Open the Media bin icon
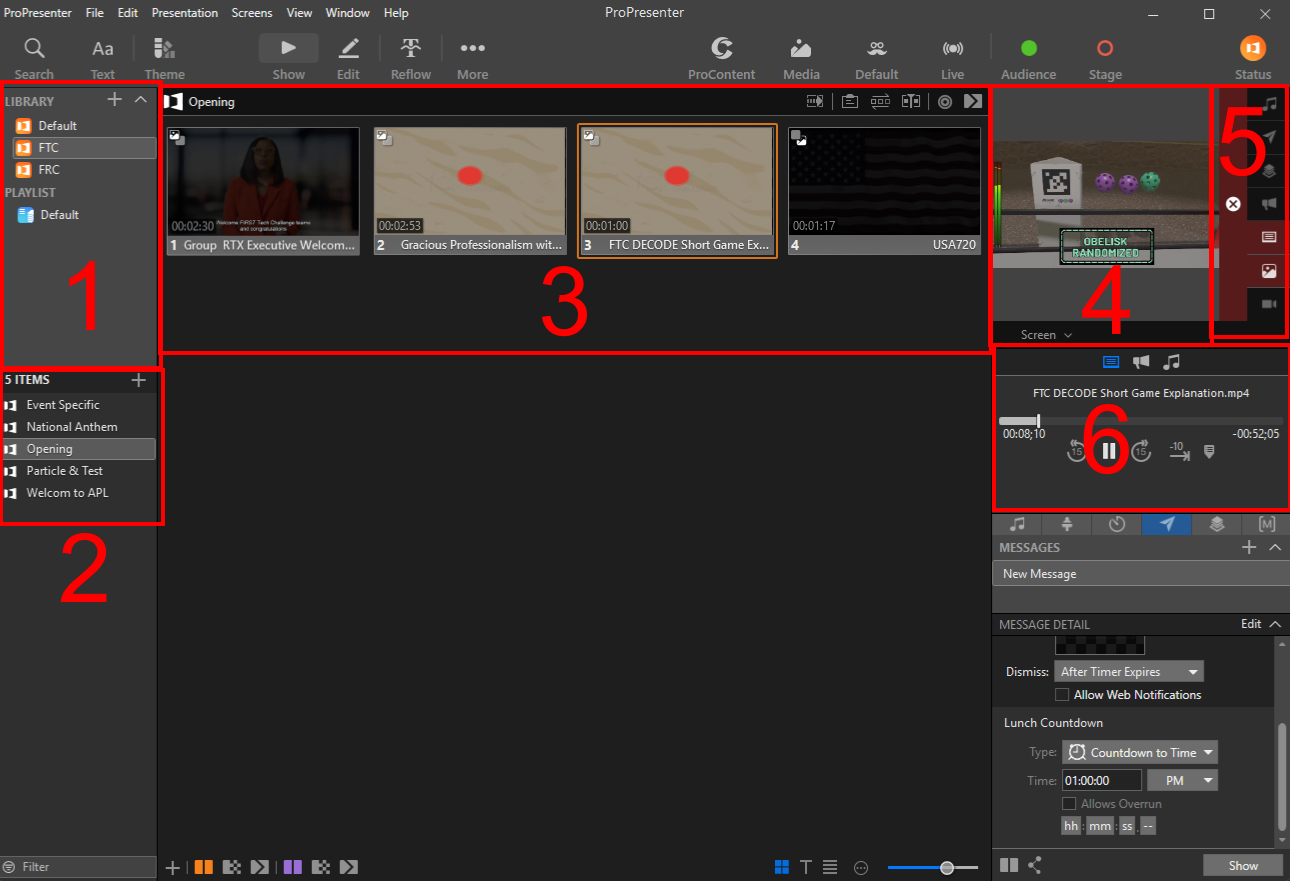The width and height of the screenshot is (1290, 881). tap(801, 49)
